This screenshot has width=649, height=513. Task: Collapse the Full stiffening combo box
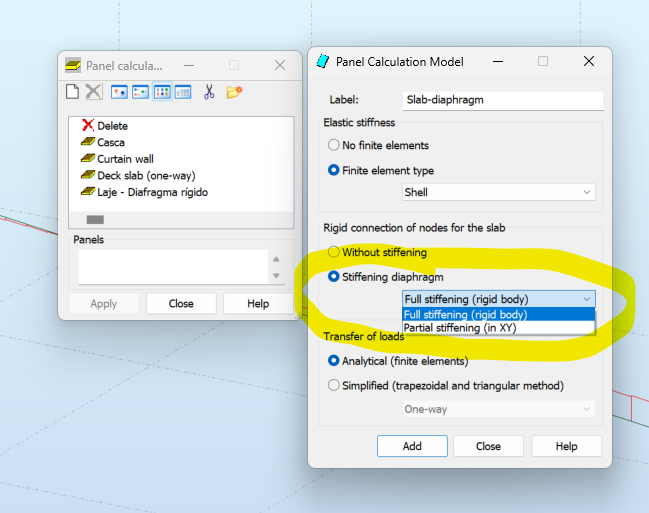point(499,299)
